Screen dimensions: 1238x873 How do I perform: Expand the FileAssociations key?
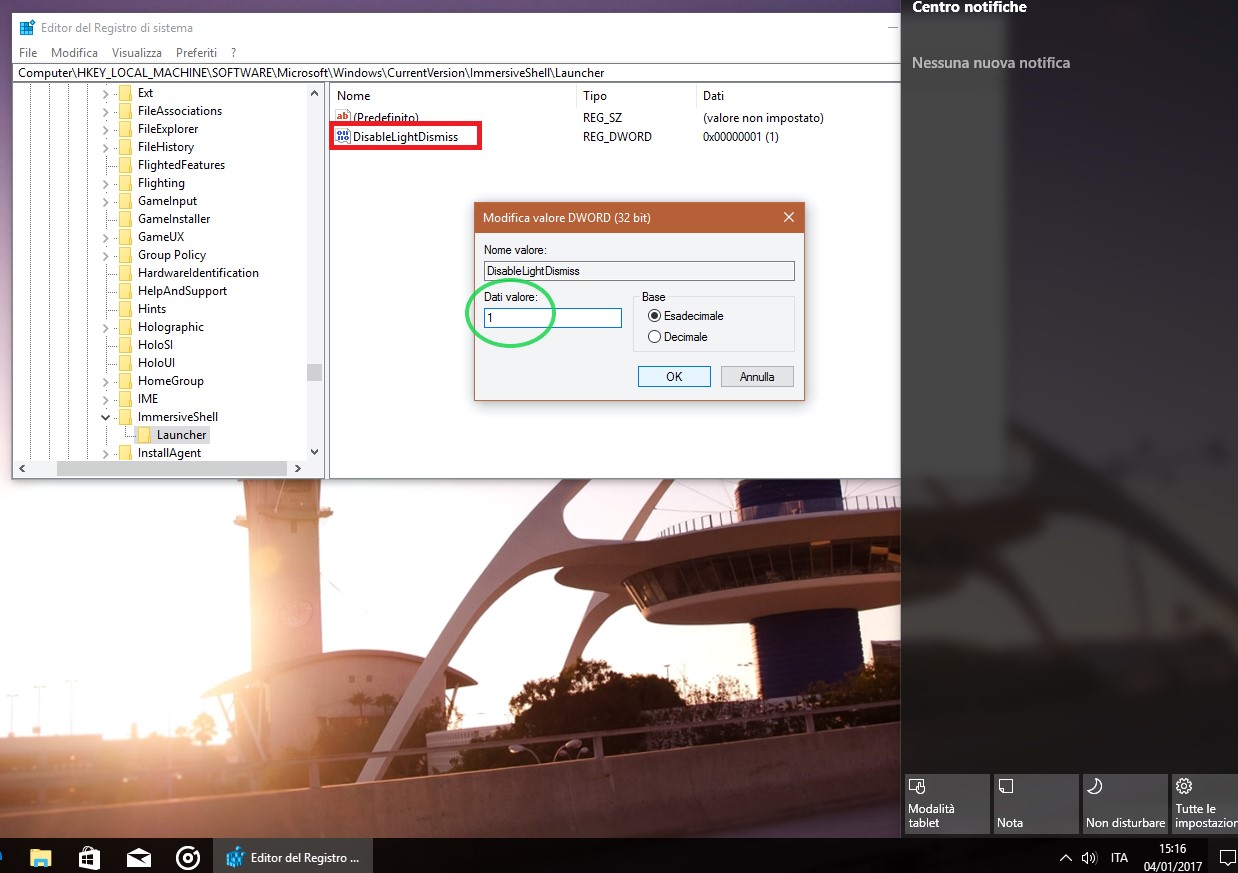click(105, 111)
